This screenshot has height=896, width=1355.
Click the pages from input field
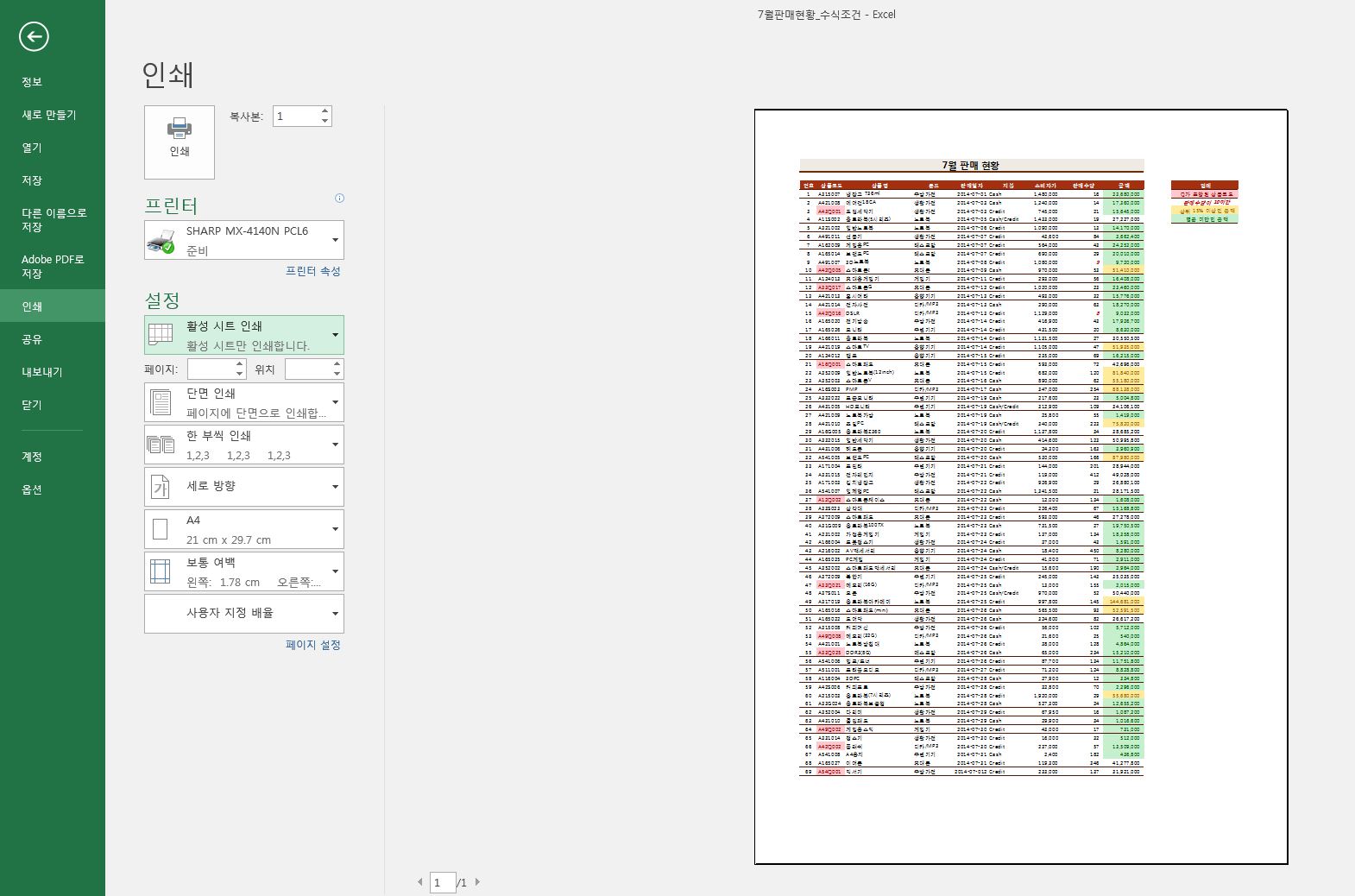pyautogui.click(x=210, y=369)
